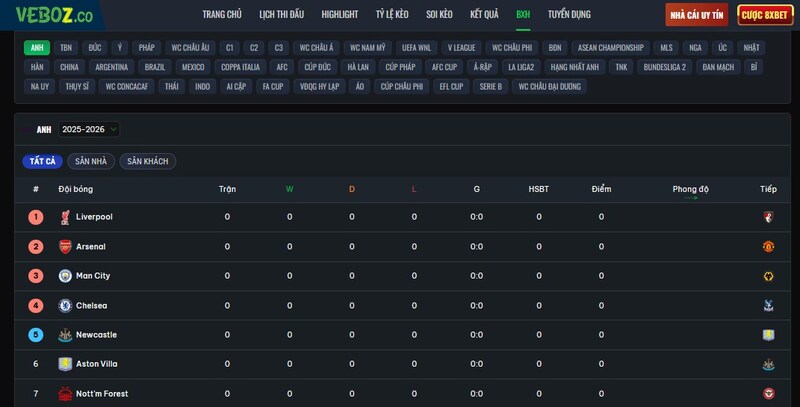This screenshot has height=407, width=800.
Task: Click the Nott'm Forest team name
Action: click(x=102, y=393)
